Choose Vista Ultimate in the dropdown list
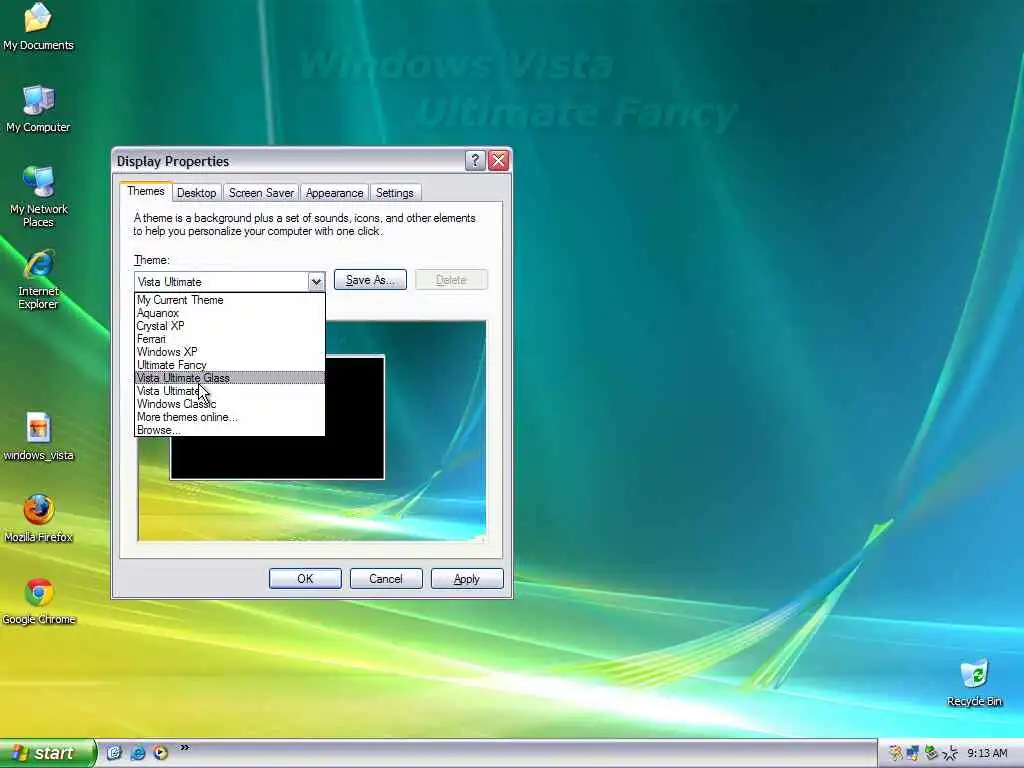 [x=229, y=391]
